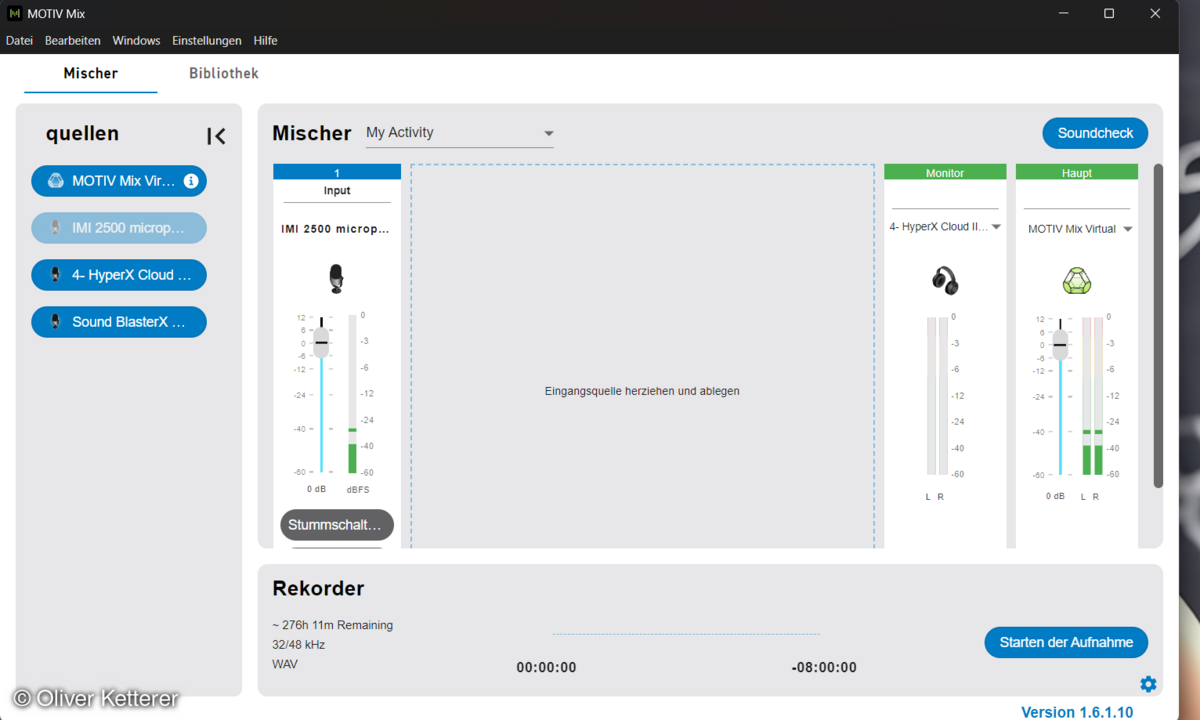Click 276h 11m Remaining text
Viewport: 1200px width, 720px height.
(x=332, y=625)
